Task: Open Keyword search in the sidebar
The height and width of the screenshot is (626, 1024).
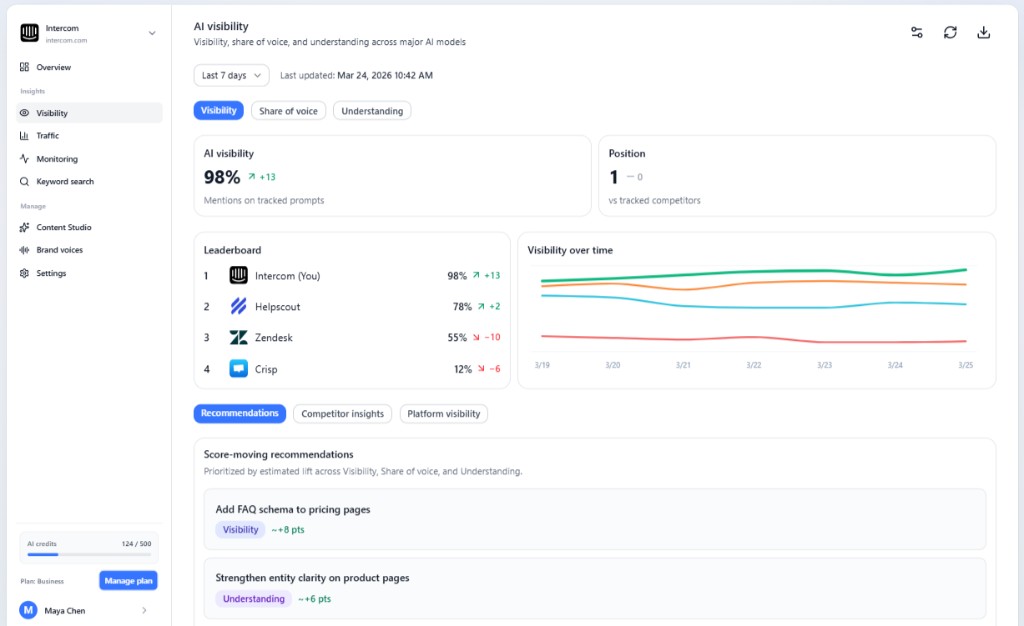Action: (89, 181)
